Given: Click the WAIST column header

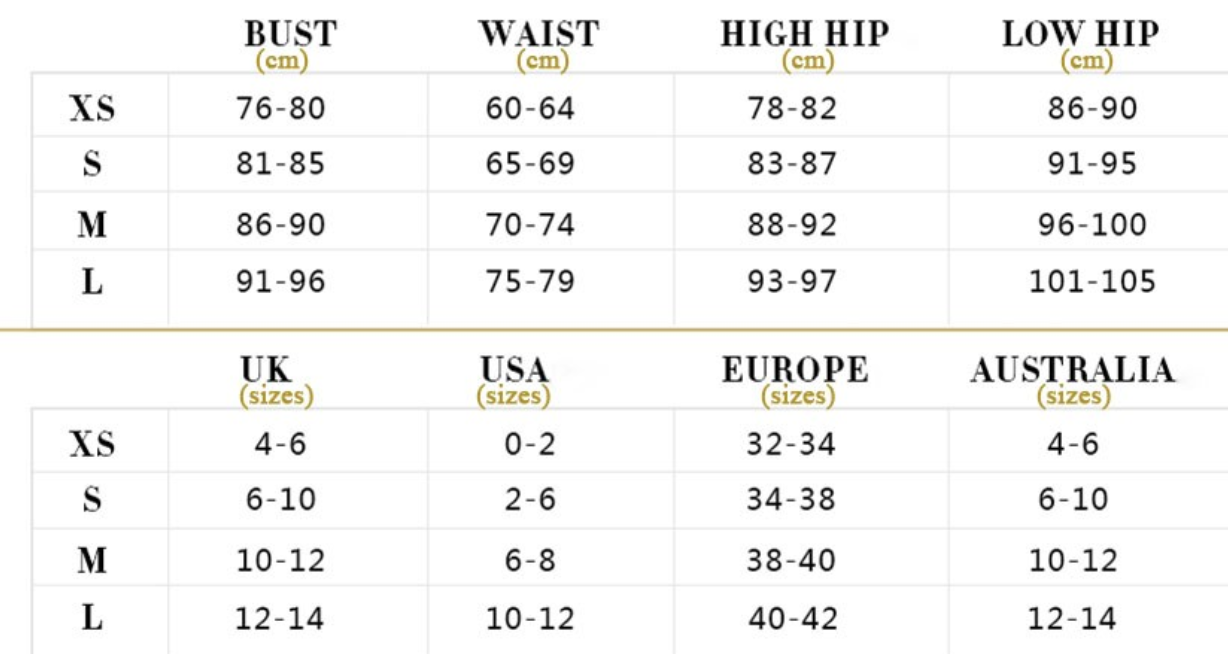Looking at the screenshot, I should tap(540, 34).
